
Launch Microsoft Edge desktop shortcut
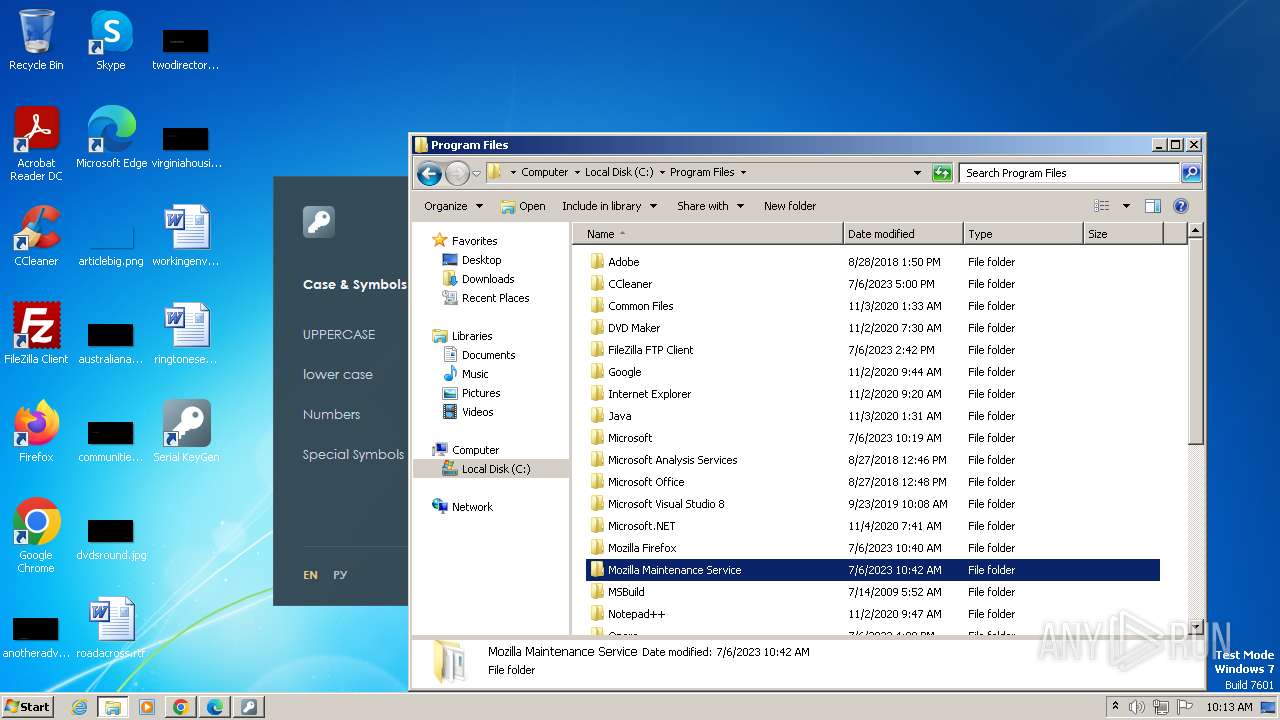coord(111,137)
